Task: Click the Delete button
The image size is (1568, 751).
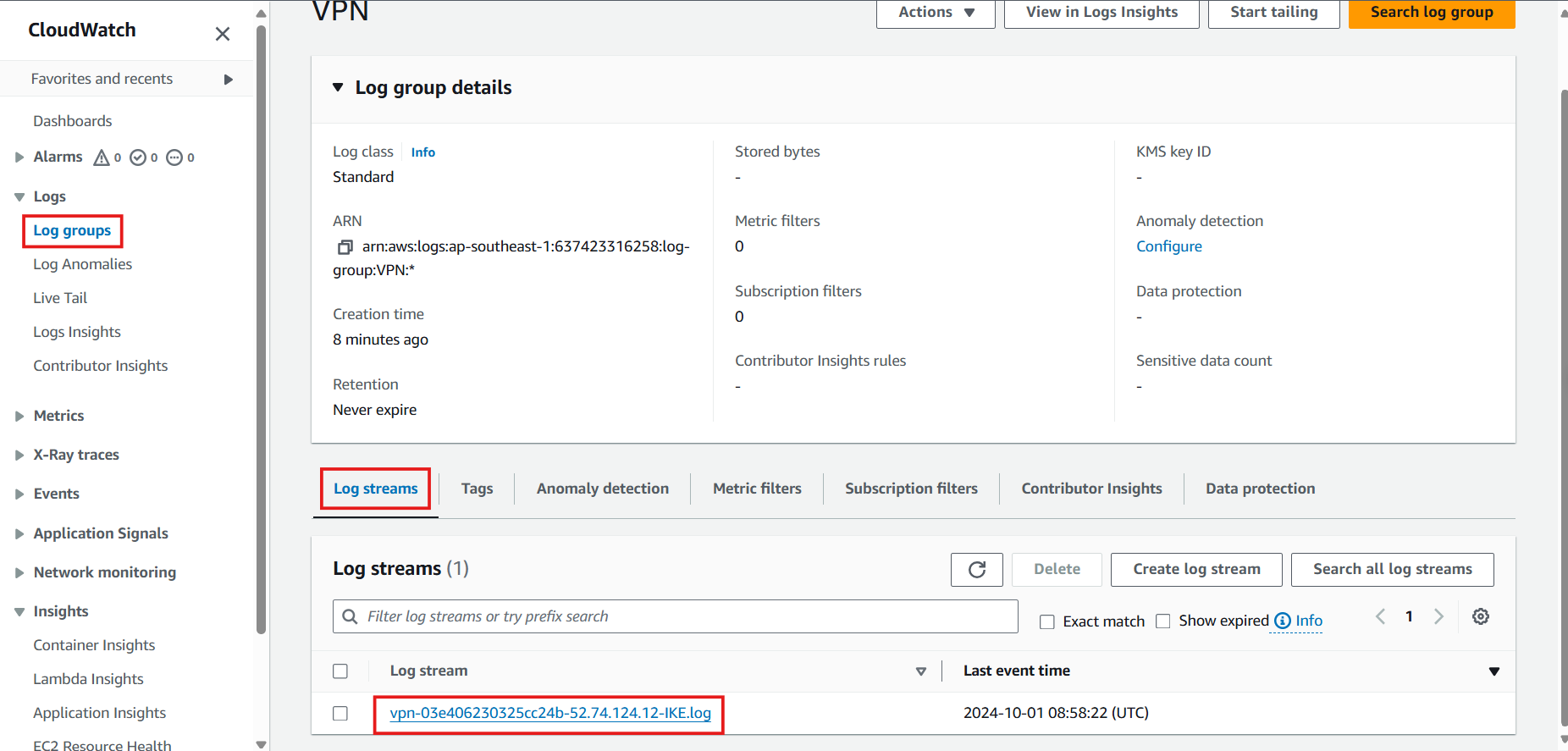Action: tap(1057, 570)
